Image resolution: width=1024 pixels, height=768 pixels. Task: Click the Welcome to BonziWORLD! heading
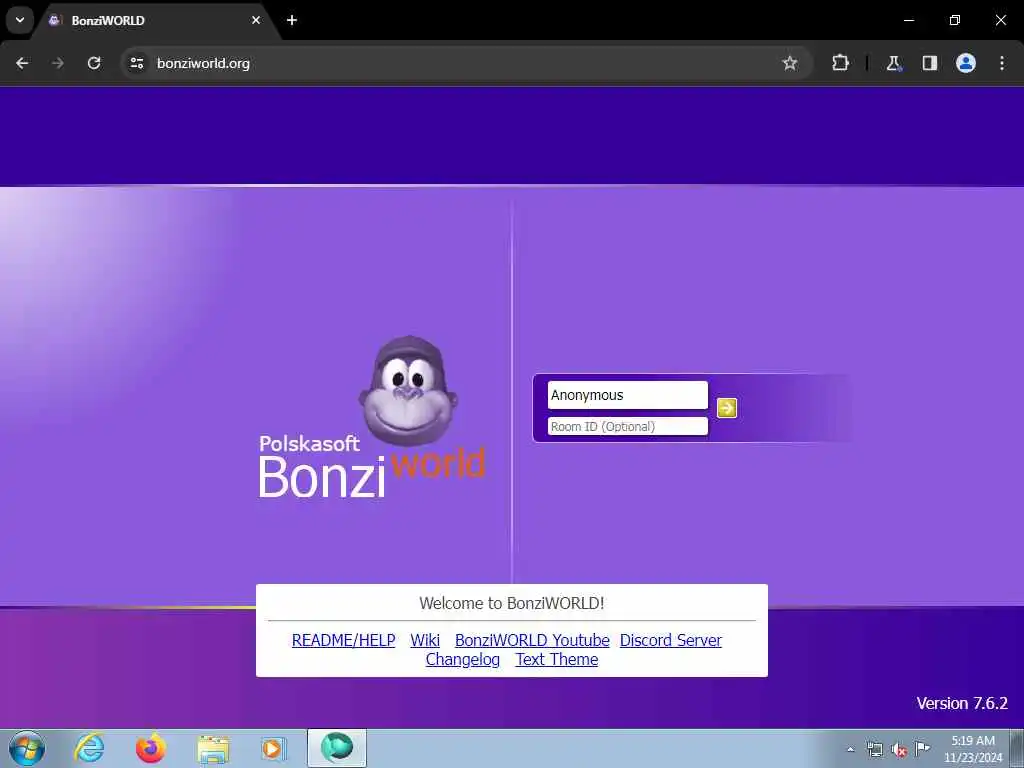(512, 603)
